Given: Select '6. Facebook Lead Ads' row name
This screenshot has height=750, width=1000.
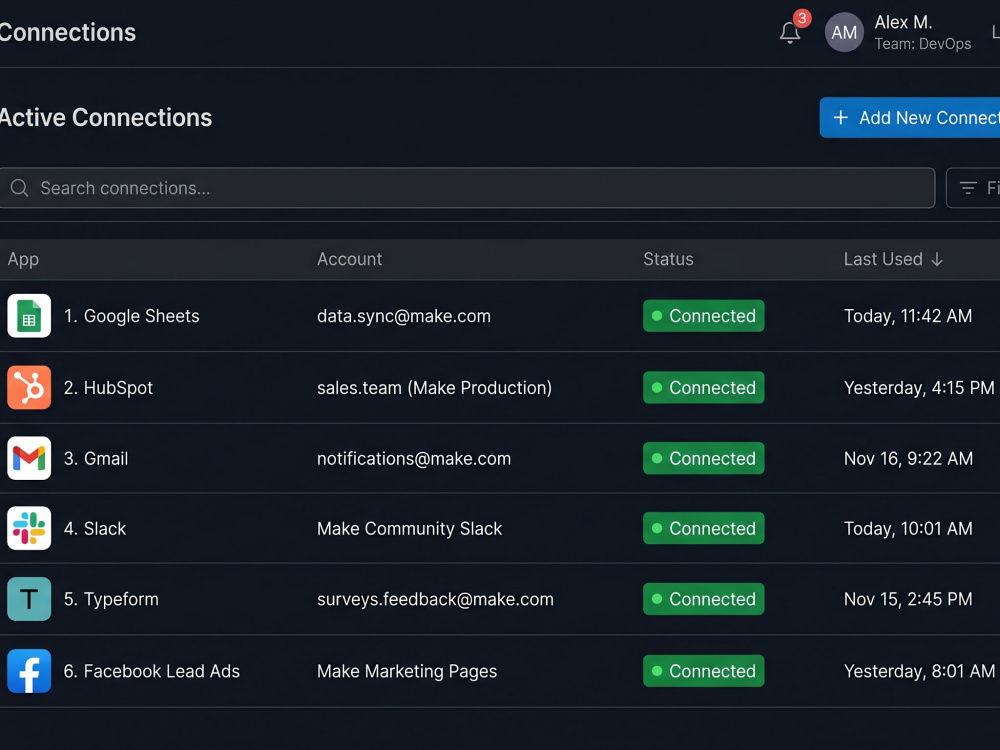Looking at the screenshot, I should 152,671.
